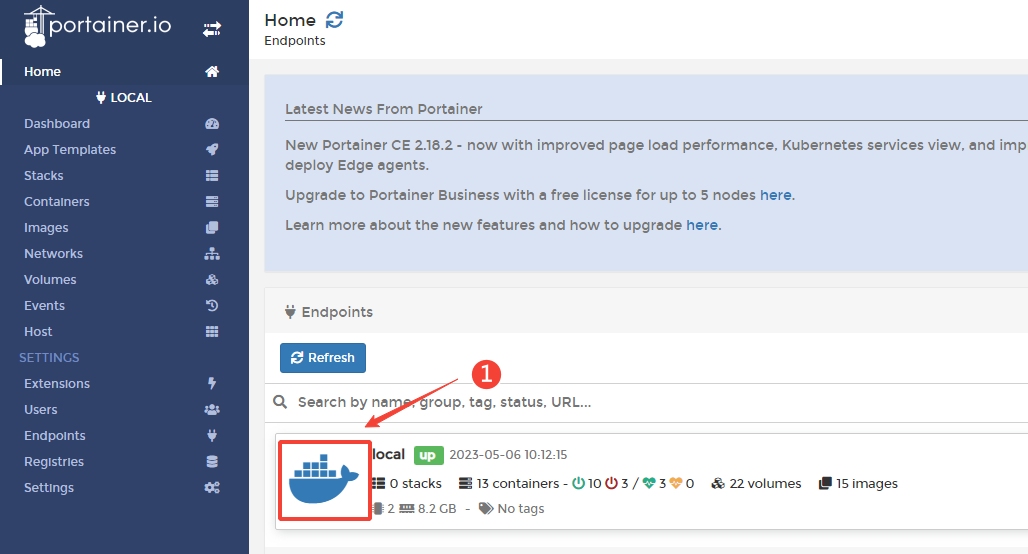
Task: Click the Host grid icon
Action: (x=212, y=332)
